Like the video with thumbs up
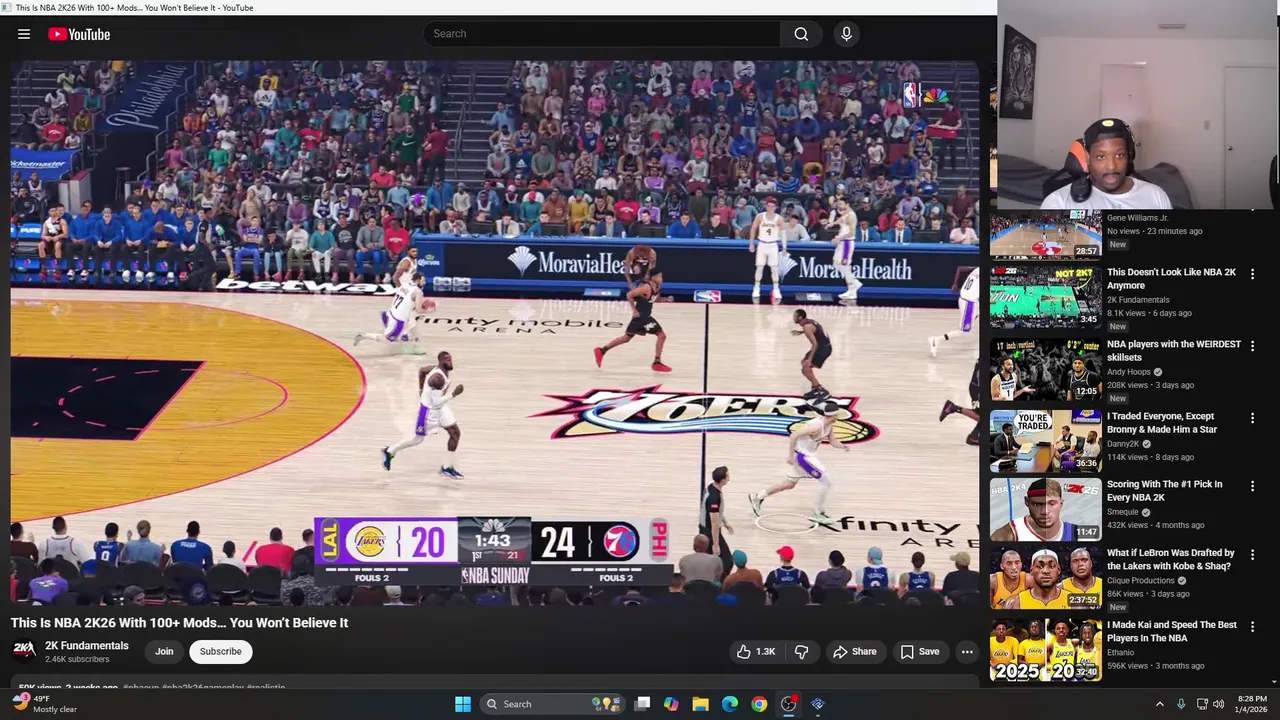The image size is (1280, 720). point(756,652)
